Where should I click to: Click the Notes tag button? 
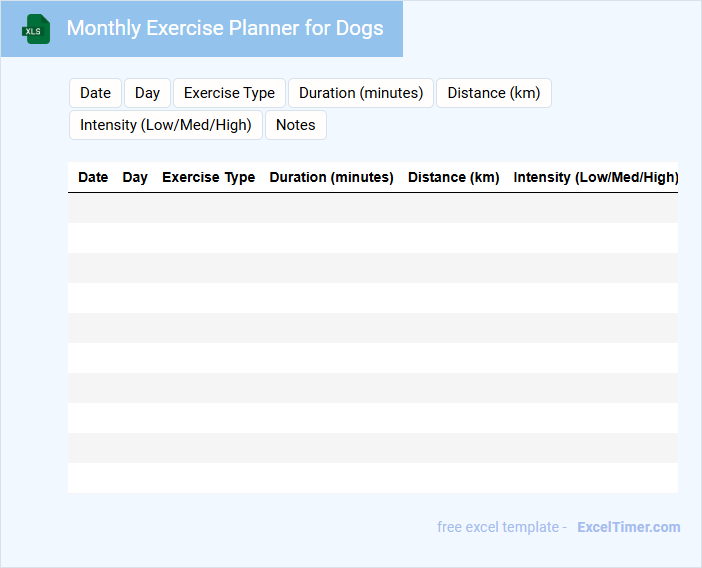pos(295,125)
